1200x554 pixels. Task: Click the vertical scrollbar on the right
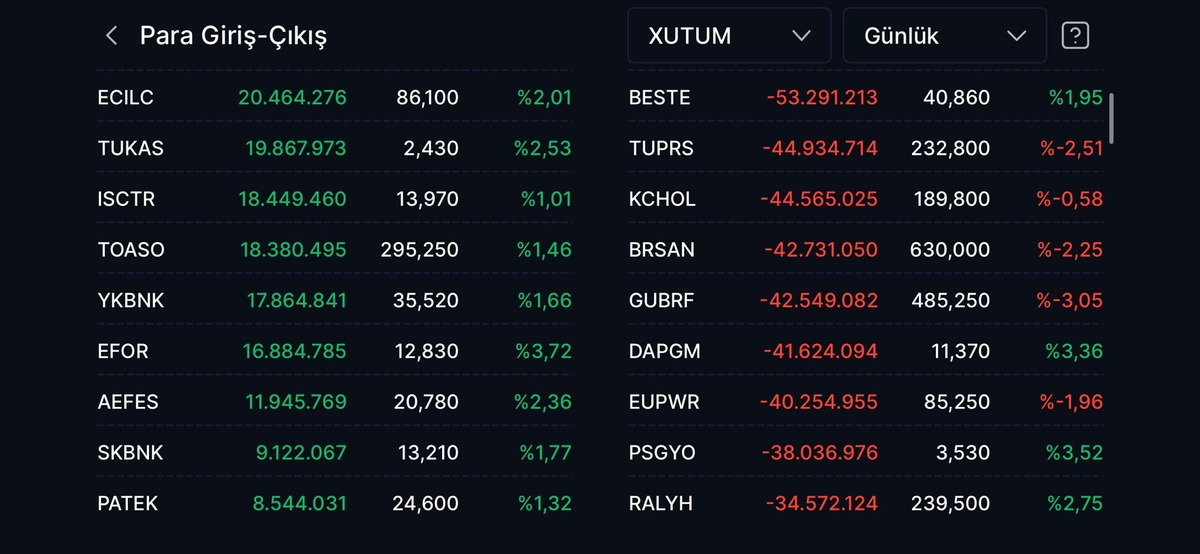(1112, 119)
